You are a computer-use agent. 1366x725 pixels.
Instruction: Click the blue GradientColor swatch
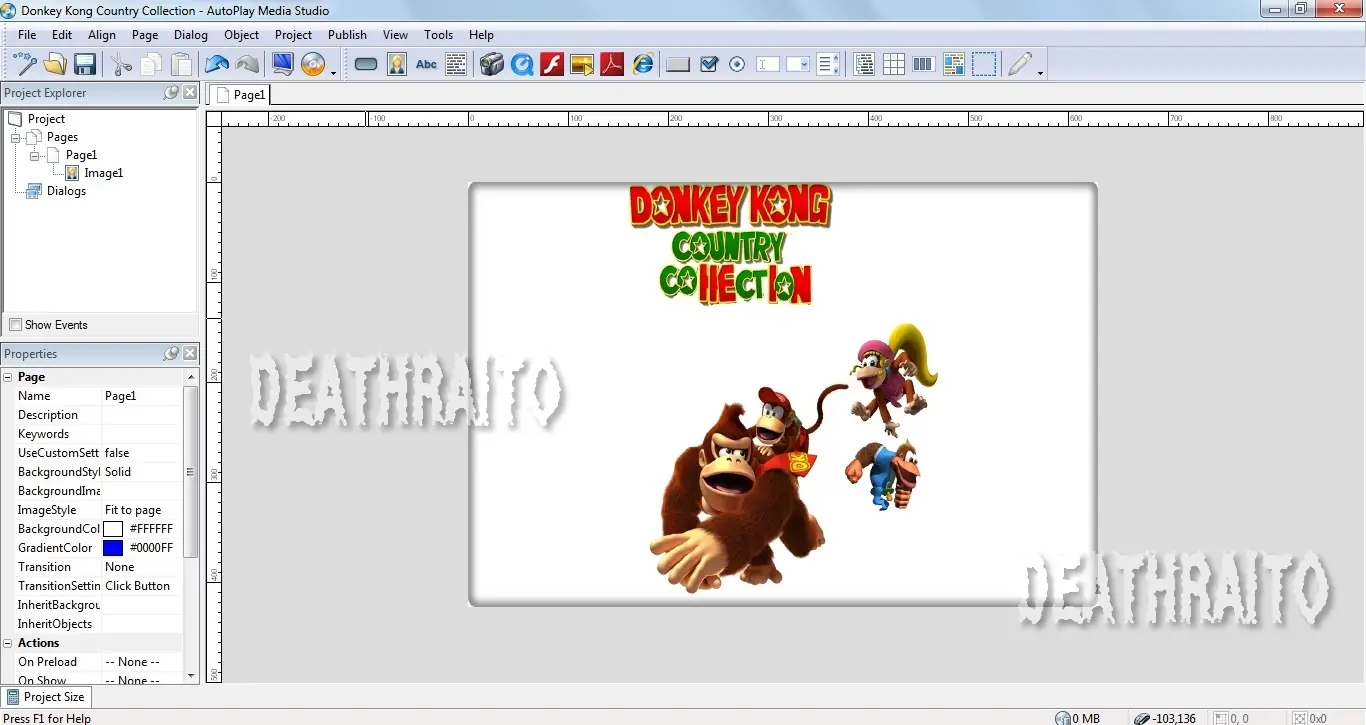113,548
